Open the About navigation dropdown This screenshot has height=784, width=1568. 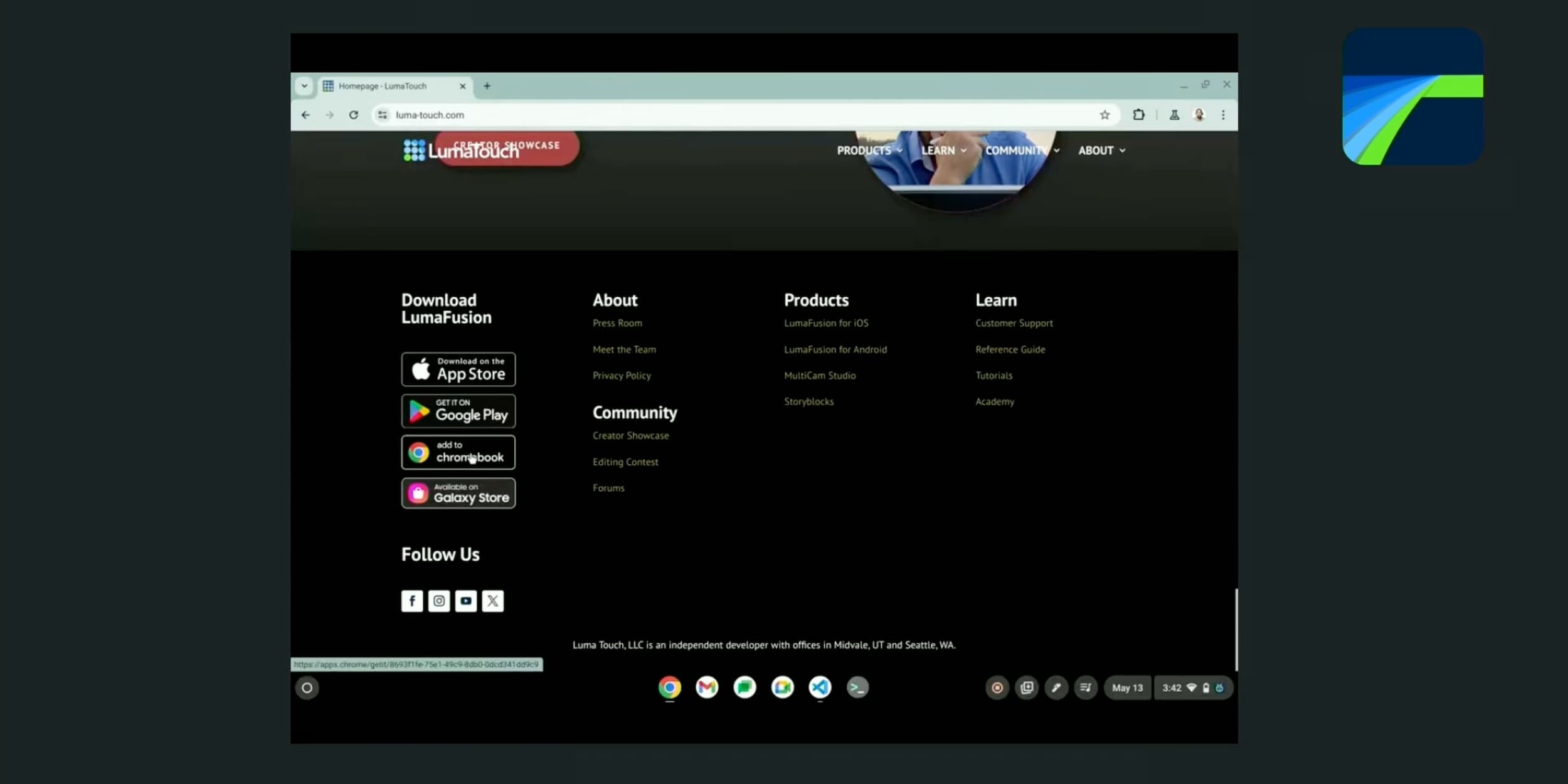point(1101,151)
